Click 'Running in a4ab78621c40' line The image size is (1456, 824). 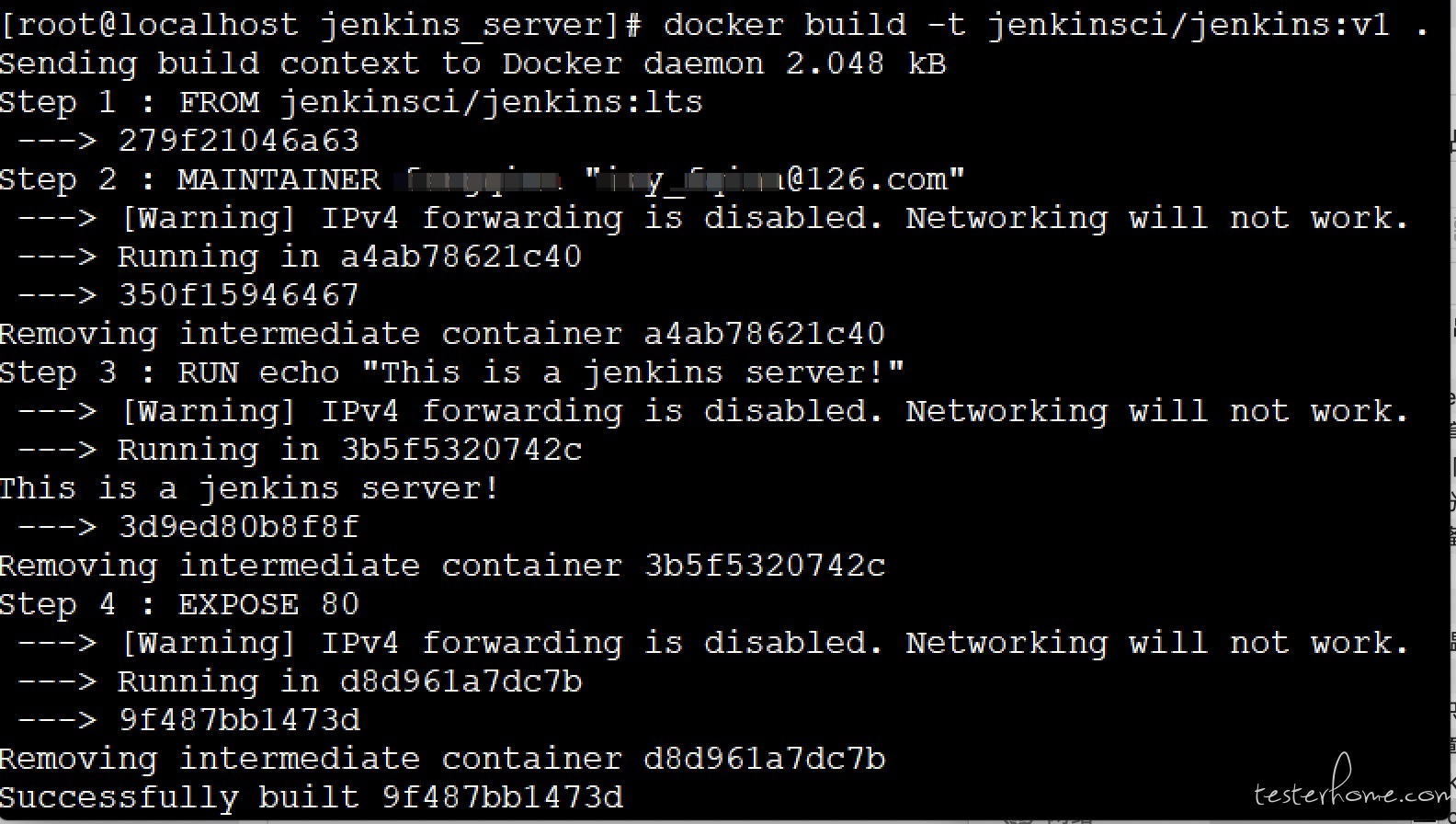pos(300,257)
